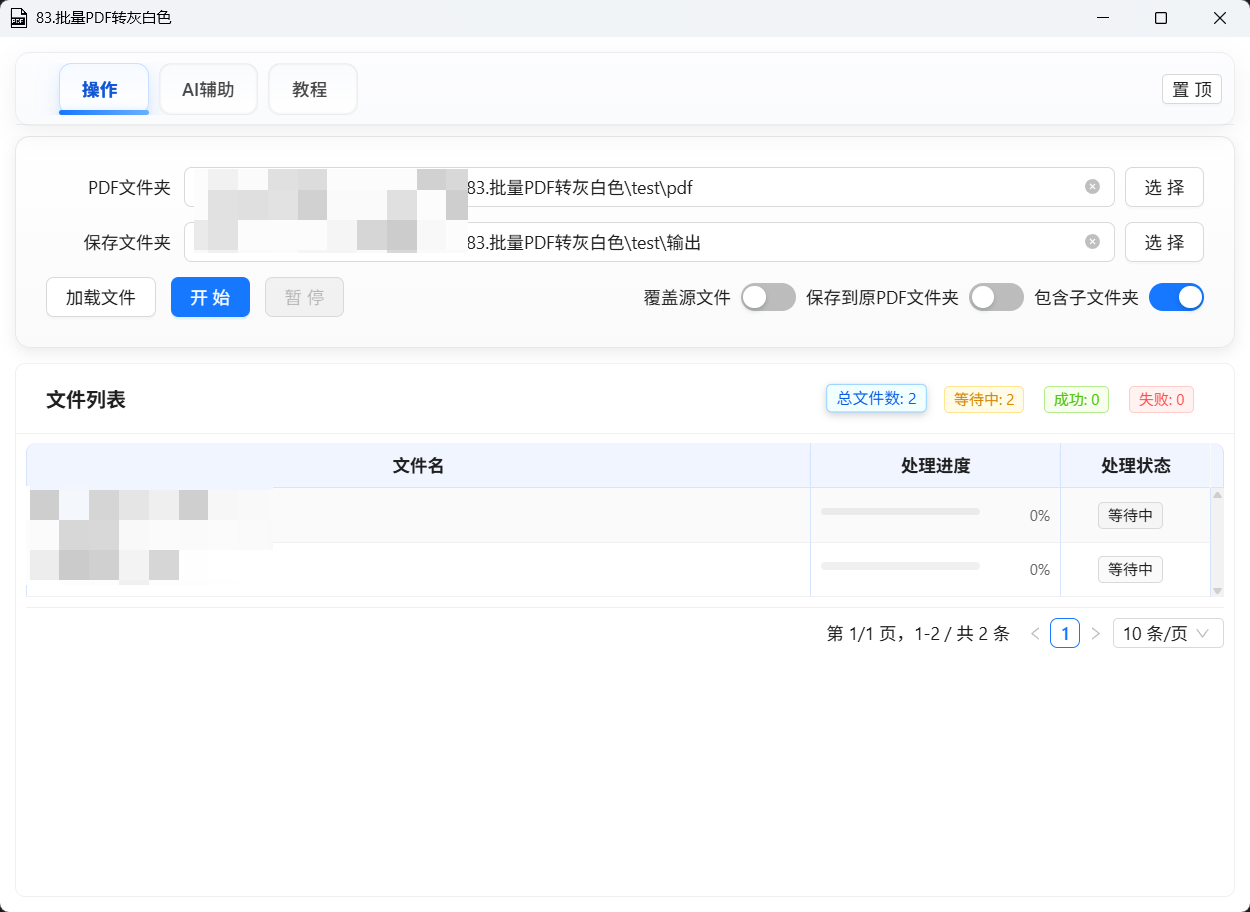Viewport: 1250px width, 912px height.
Task: Clear the 保存文件夹 path with the x icon
Action: 1091,242
